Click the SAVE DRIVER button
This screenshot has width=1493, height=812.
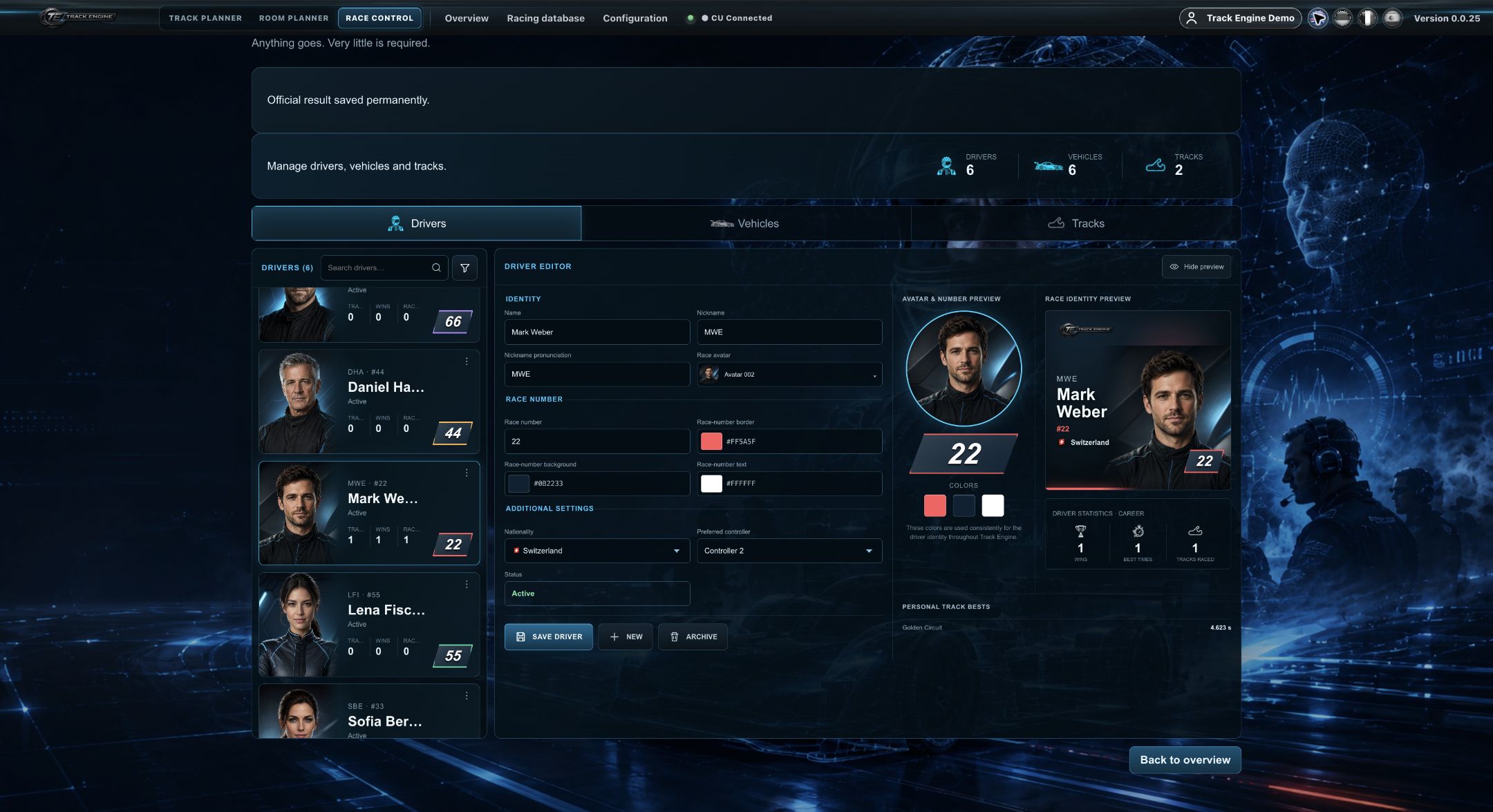pos(548,636)
